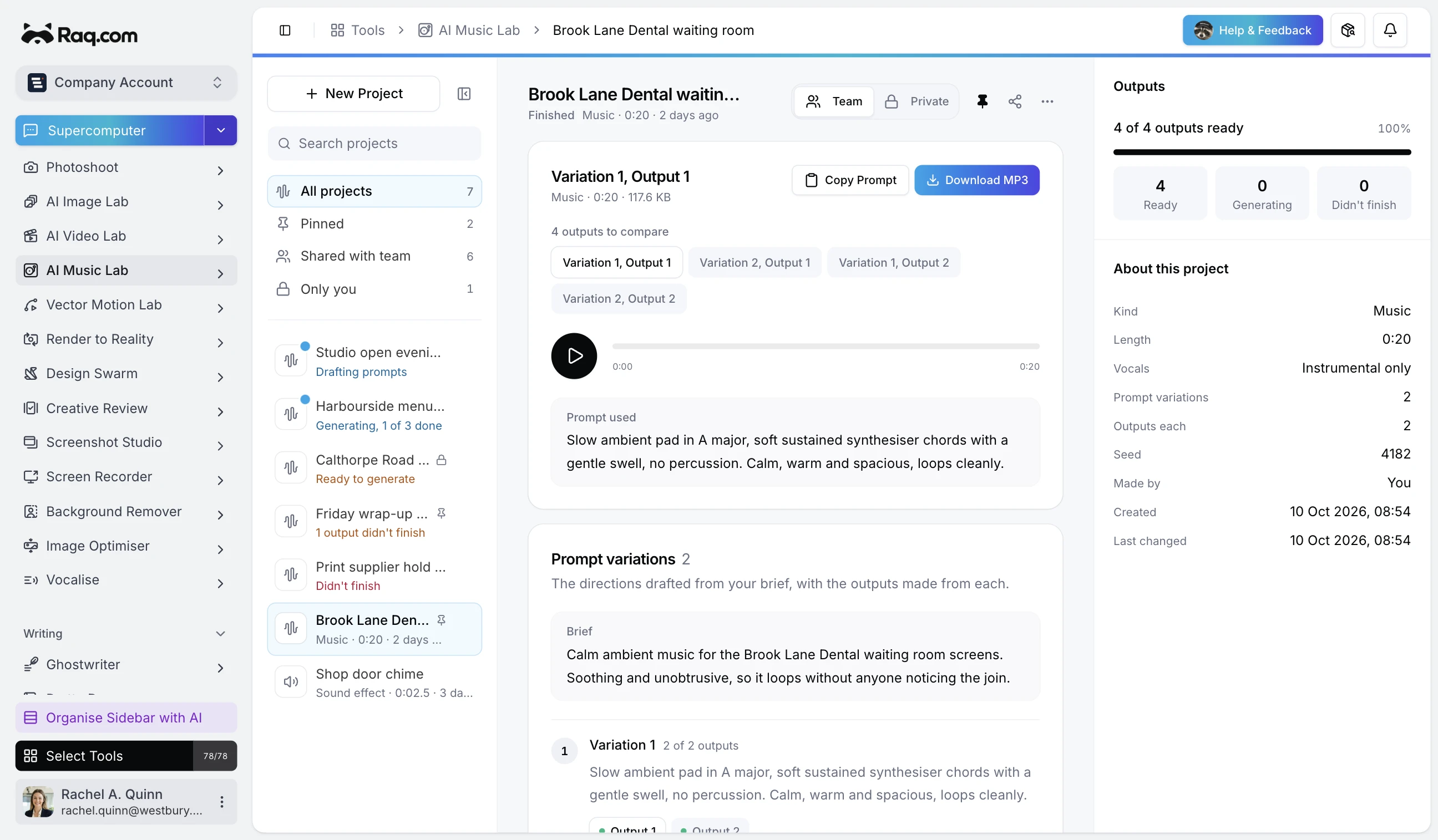Show All projects filter
1438x840 pixels.
pyautogui.click(x=374, y=191)
